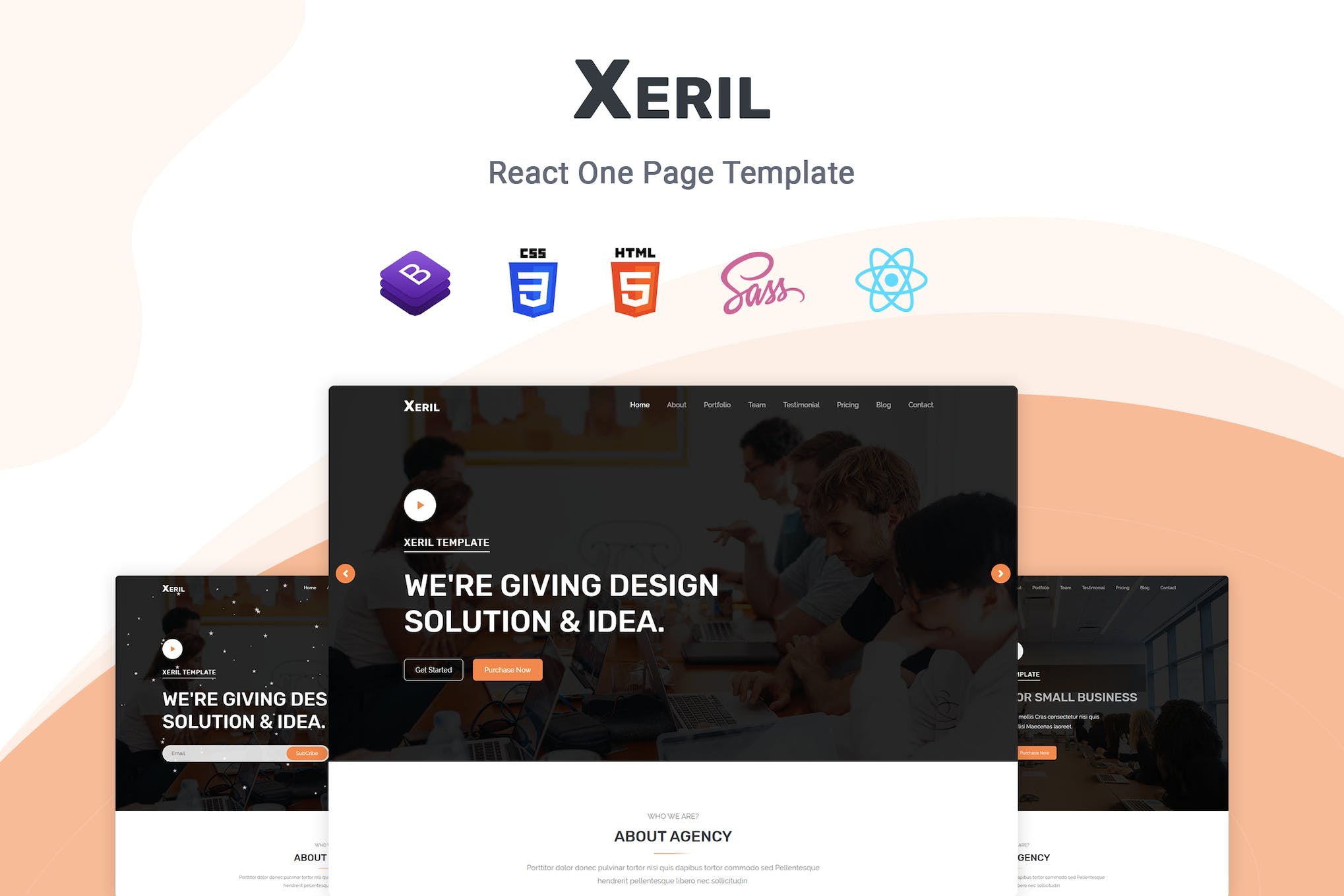Image resolution: width=1344 pixels, height=896 pixels.
Task: Select the Portfolio navigation menu item
Action: (717, 405)
